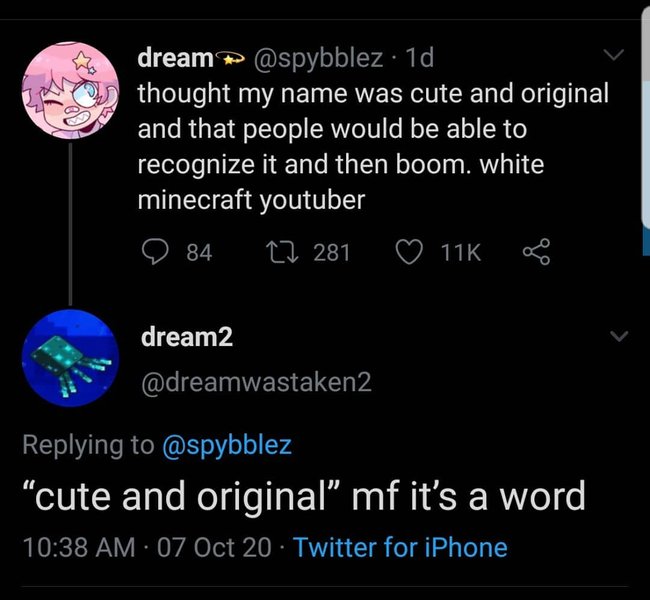Click the dream display name
This screenshot has height=600, width=650.
(173, 59)
